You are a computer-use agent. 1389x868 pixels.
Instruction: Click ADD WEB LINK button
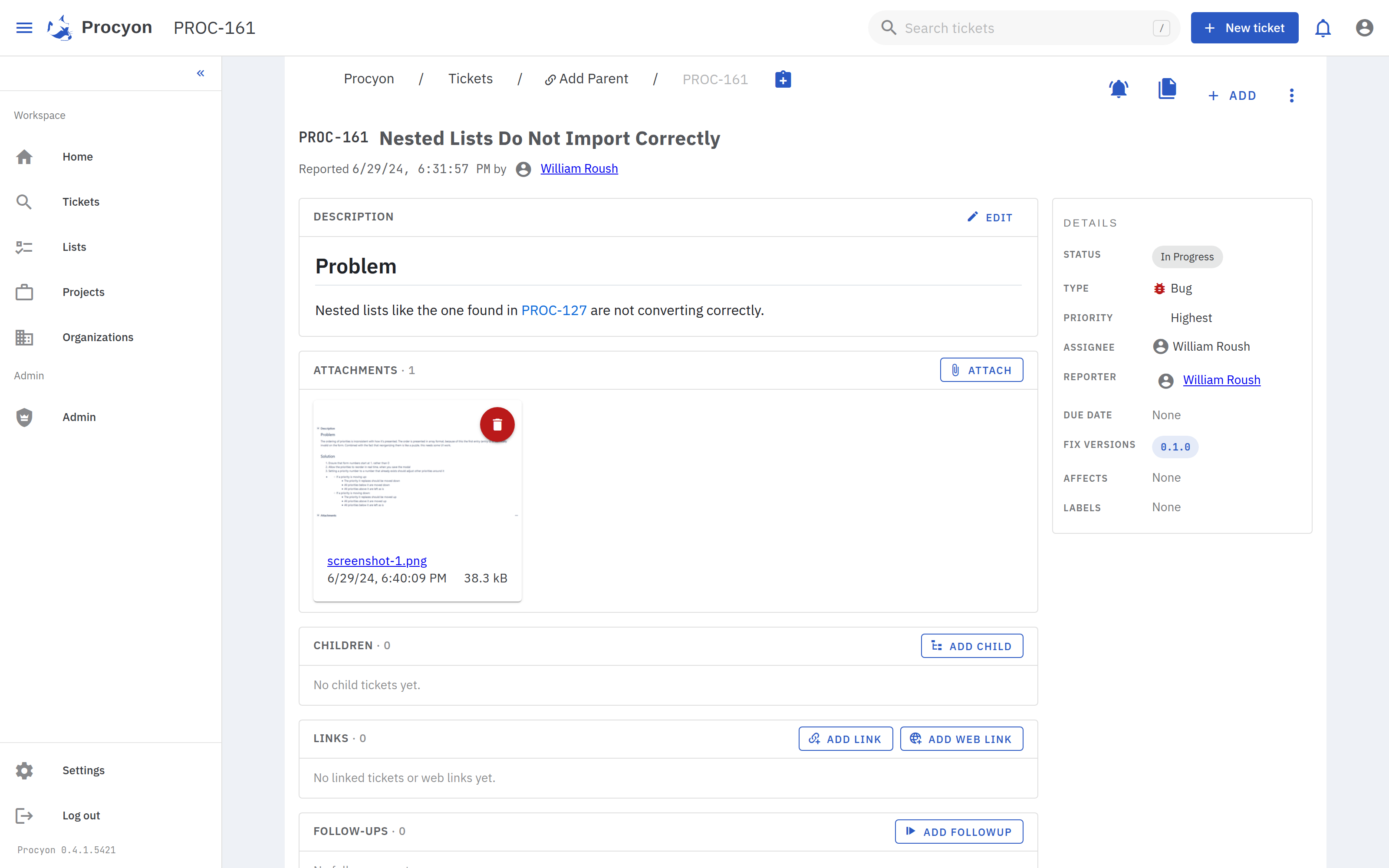click(961, 739)
